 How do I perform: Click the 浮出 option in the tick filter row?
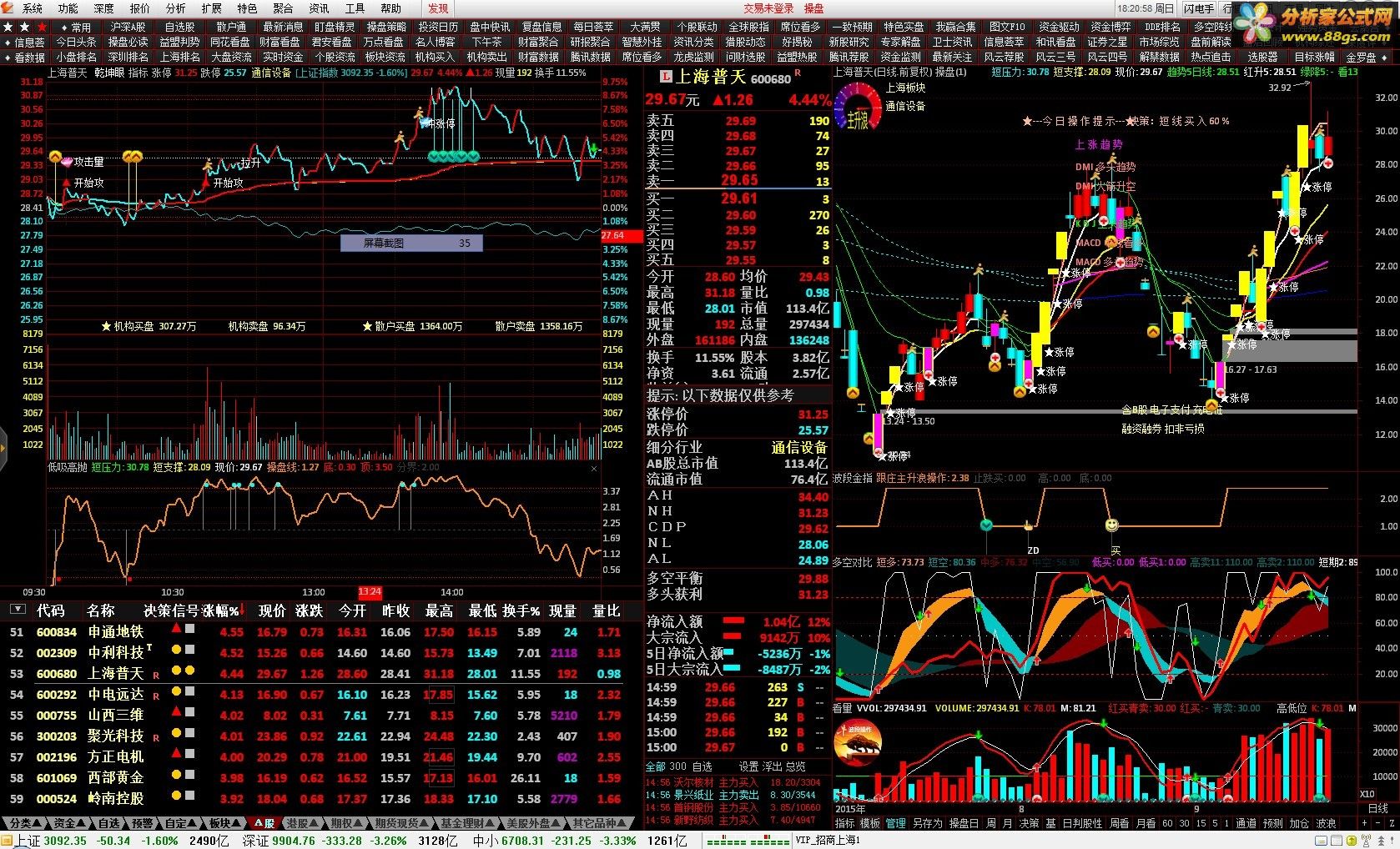773,766
